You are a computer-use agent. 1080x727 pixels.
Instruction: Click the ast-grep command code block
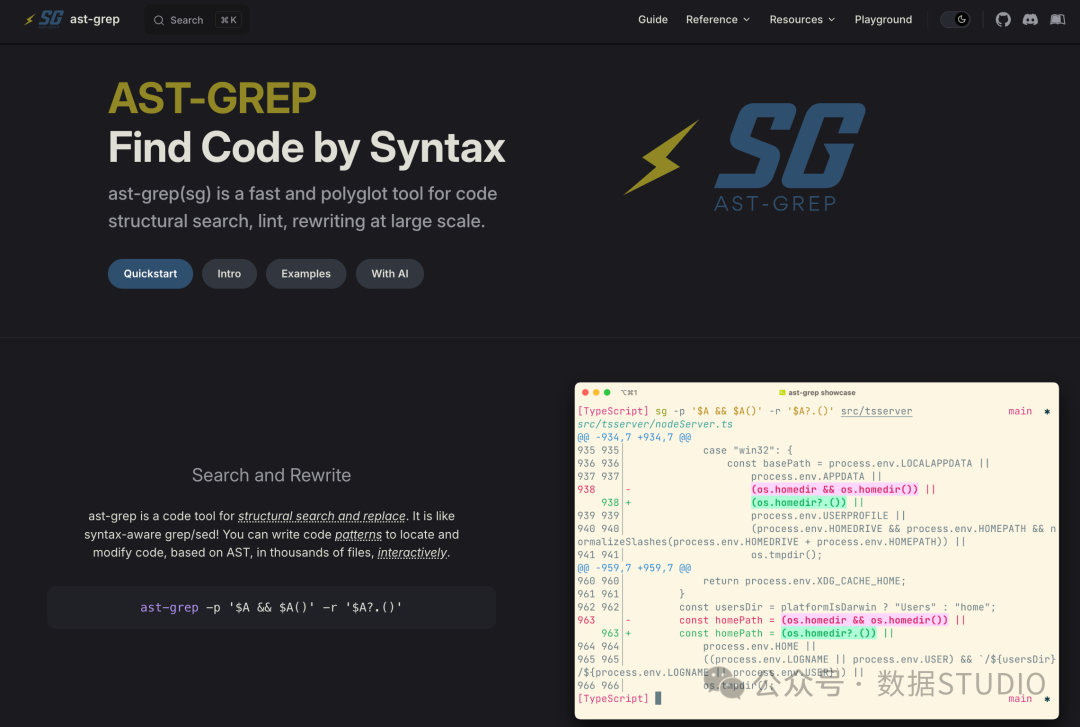coord(271,607)
